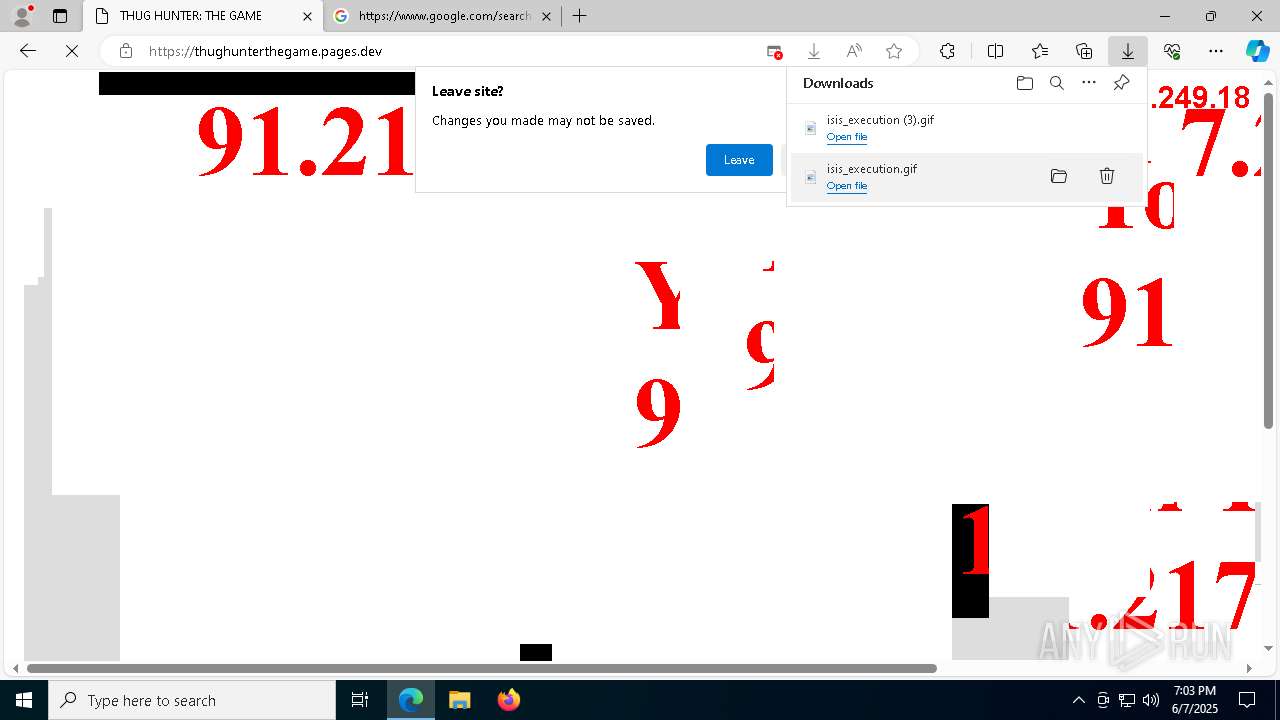The width and height of the screenshot is (1280, 720).
Task: Open the browser profile icon
Action: point(22,16)
